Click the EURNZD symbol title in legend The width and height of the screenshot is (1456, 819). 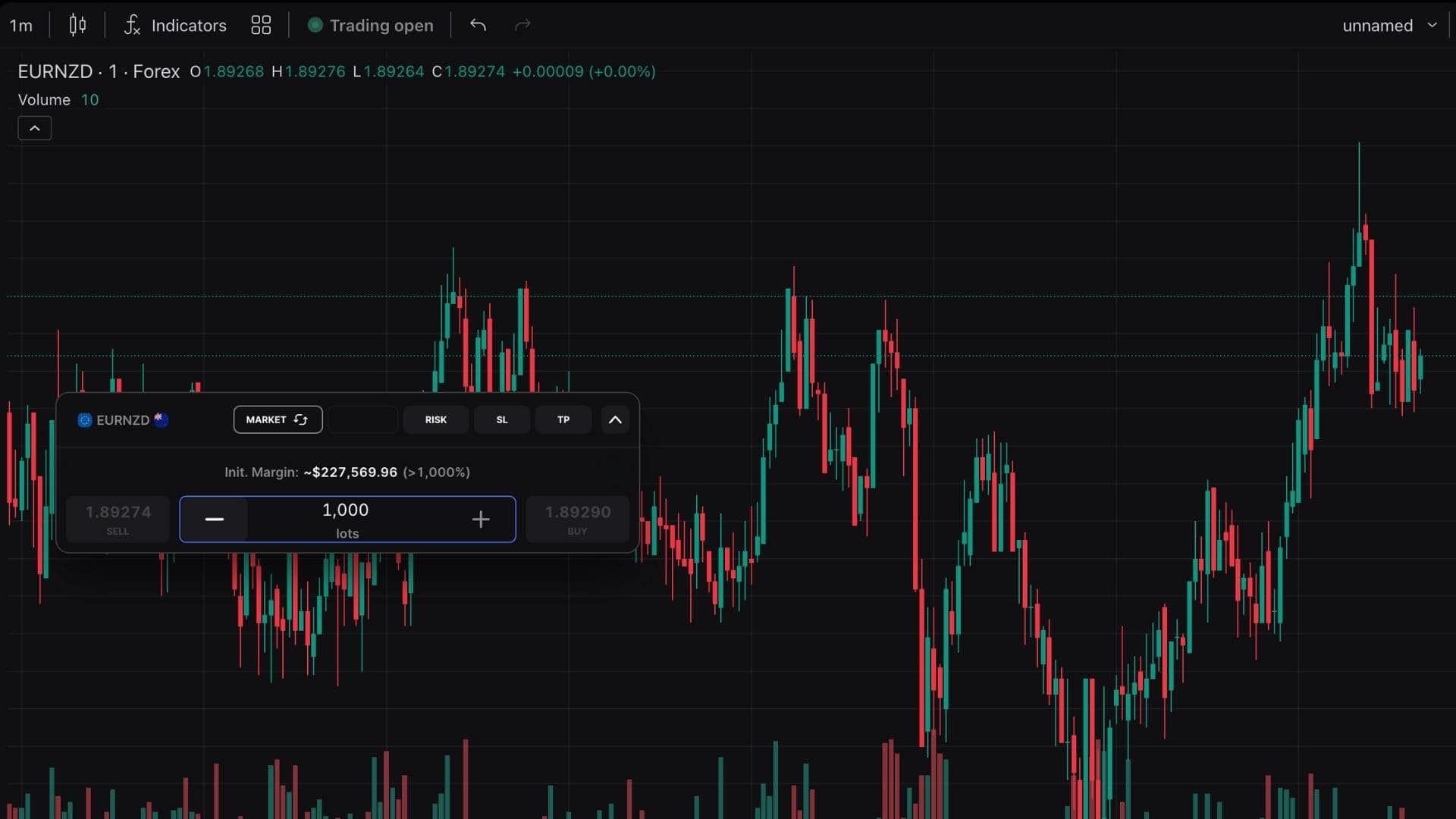99,71
